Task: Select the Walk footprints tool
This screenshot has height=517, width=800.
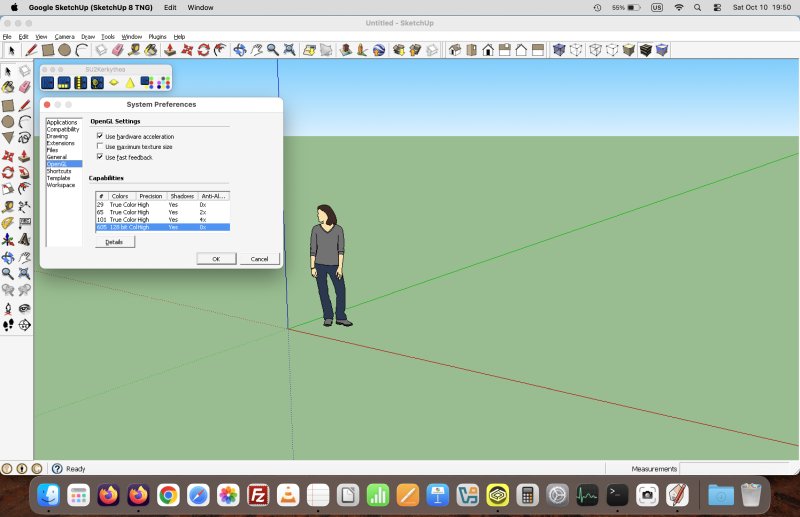Action: pos(8,325)
